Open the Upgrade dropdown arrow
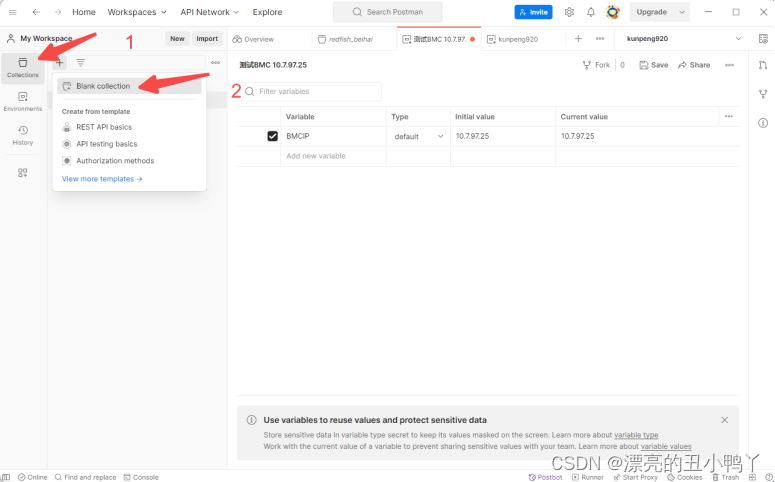Image resolution: width=775 pixels, height=482 pixels. pos(682,12)
